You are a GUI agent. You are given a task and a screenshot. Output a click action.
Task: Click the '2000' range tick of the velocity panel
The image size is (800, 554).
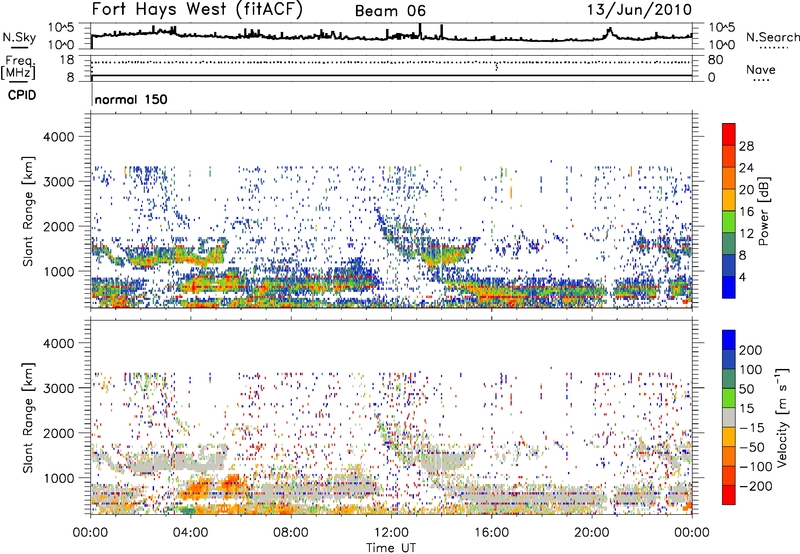click(58, 433)
